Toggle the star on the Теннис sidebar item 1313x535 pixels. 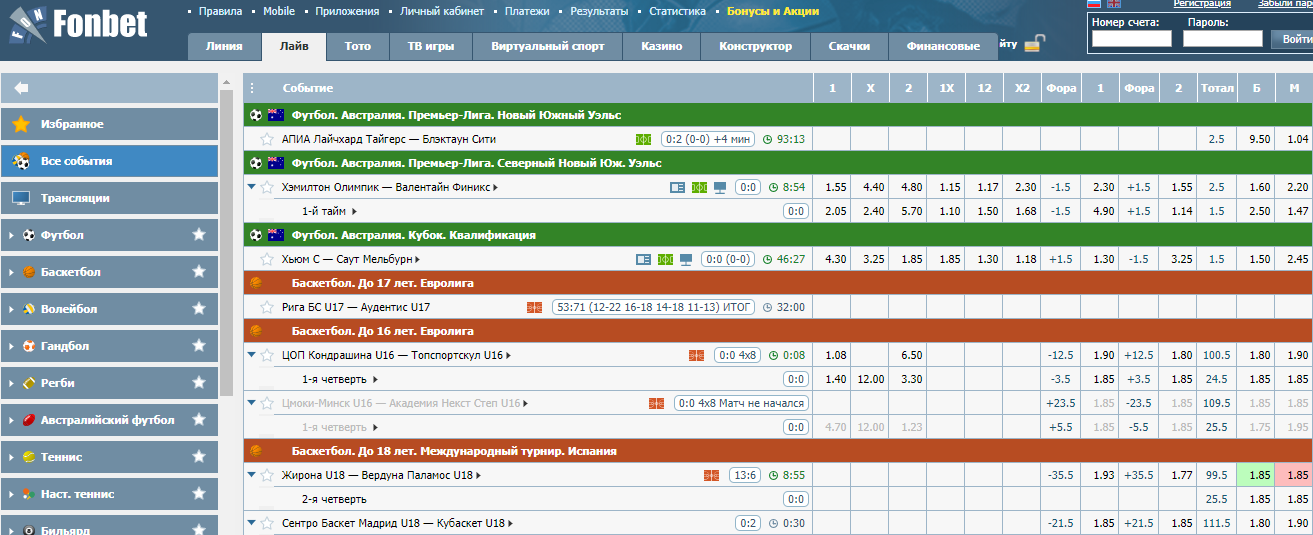click(x=199, y=457)
